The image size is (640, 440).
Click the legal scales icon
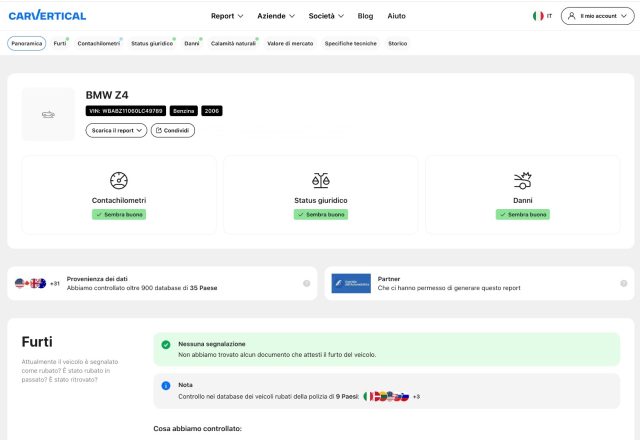point(321,180)
